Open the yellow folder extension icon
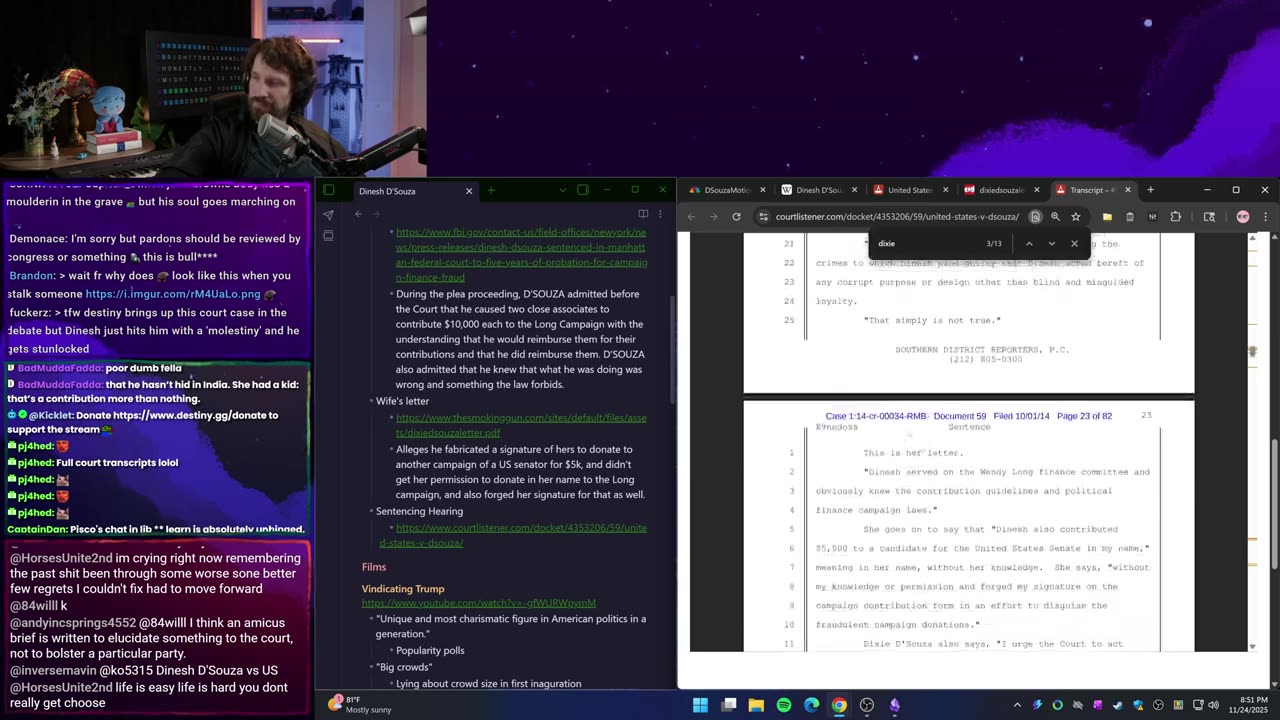Image resolution: width=1280 pixels, height=720 pixels. point(1107,217)
